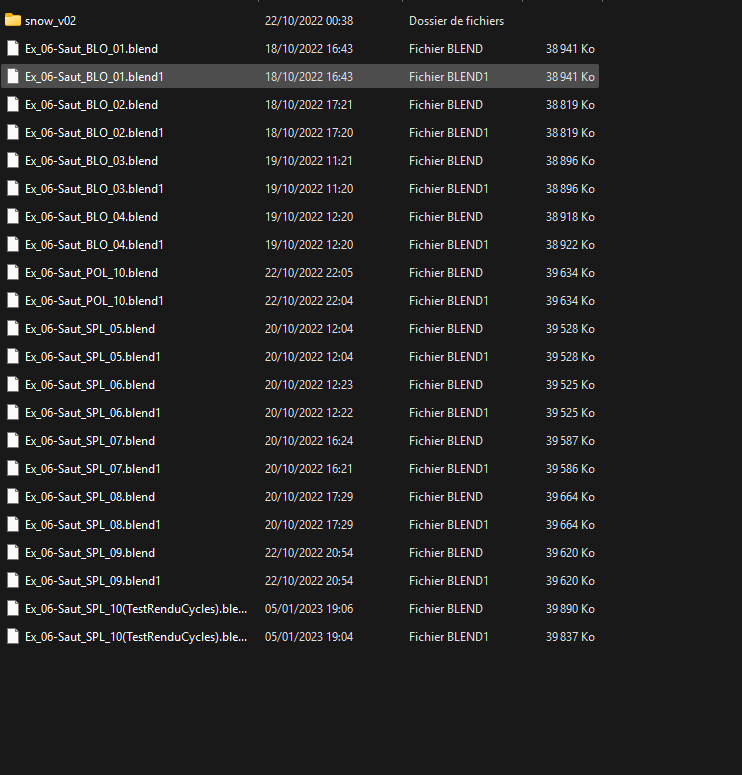742x775 pixels.
Task: Click file icon of Ex_06-Saut_BLO_02.blend
Action: [x=13, y=104]
